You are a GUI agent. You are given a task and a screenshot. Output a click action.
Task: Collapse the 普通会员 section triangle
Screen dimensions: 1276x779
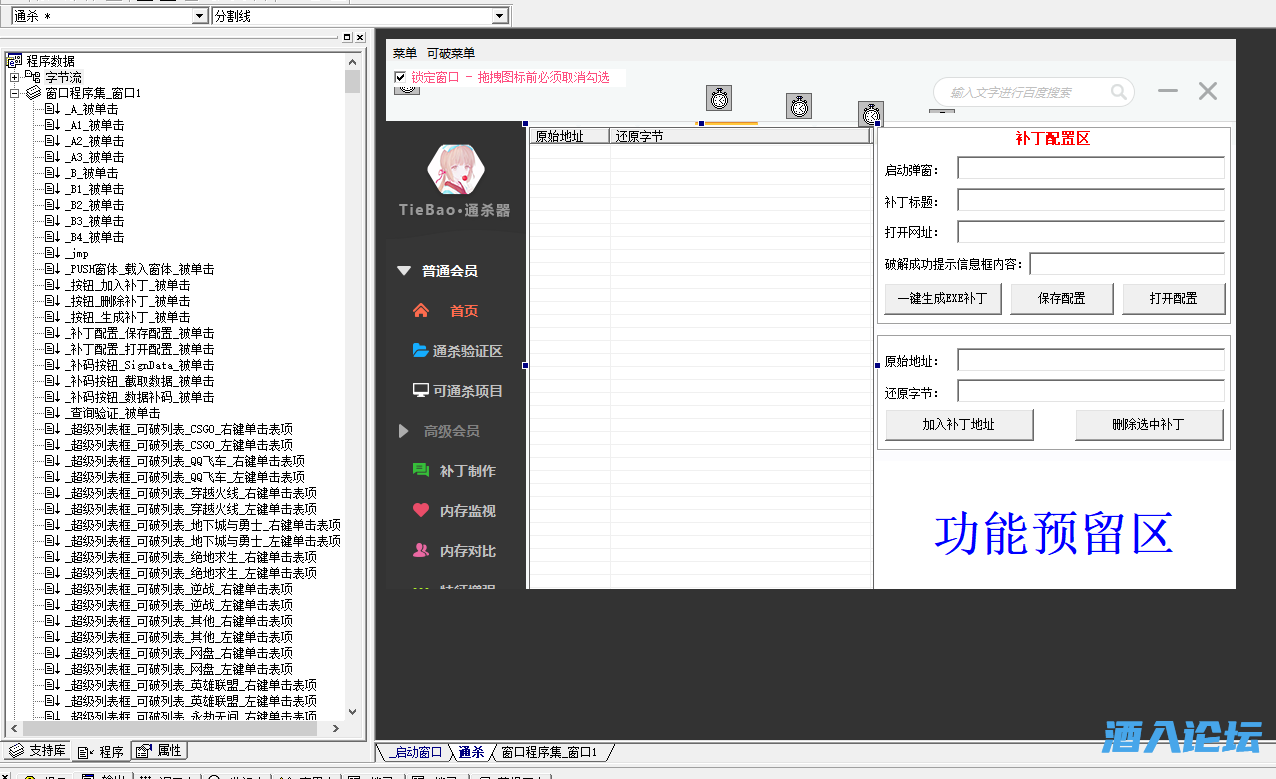point(404,270)
